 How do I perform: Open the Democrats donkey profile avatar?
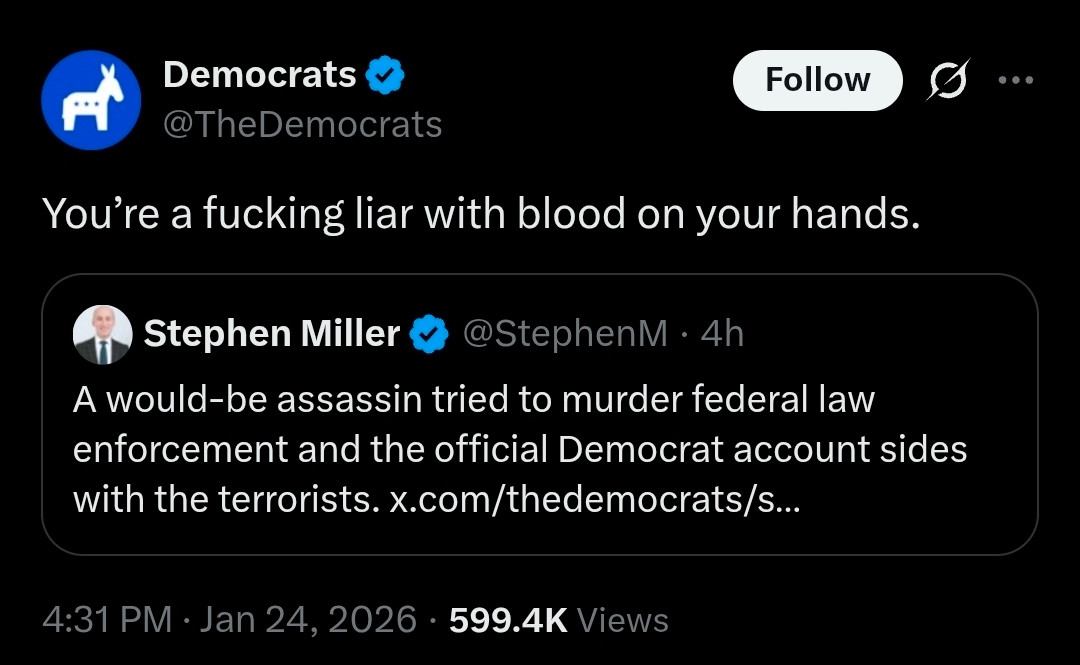click(x=89, y=100)
